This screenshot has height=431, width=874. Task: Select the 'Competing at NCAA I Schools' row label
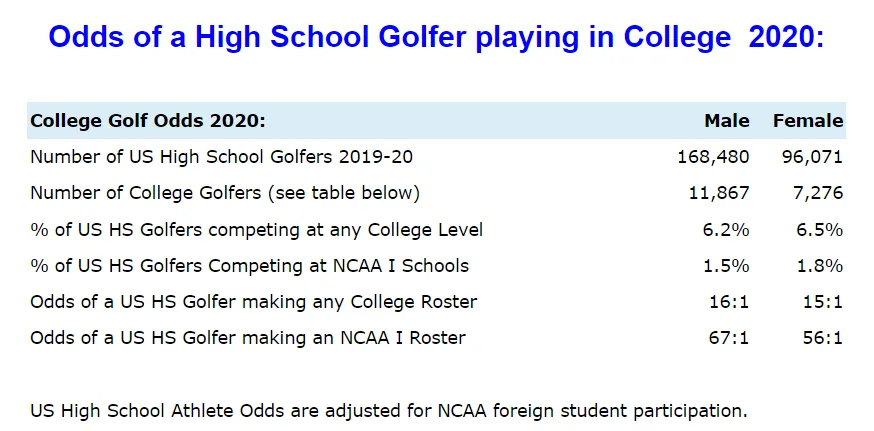pos(249,265)
